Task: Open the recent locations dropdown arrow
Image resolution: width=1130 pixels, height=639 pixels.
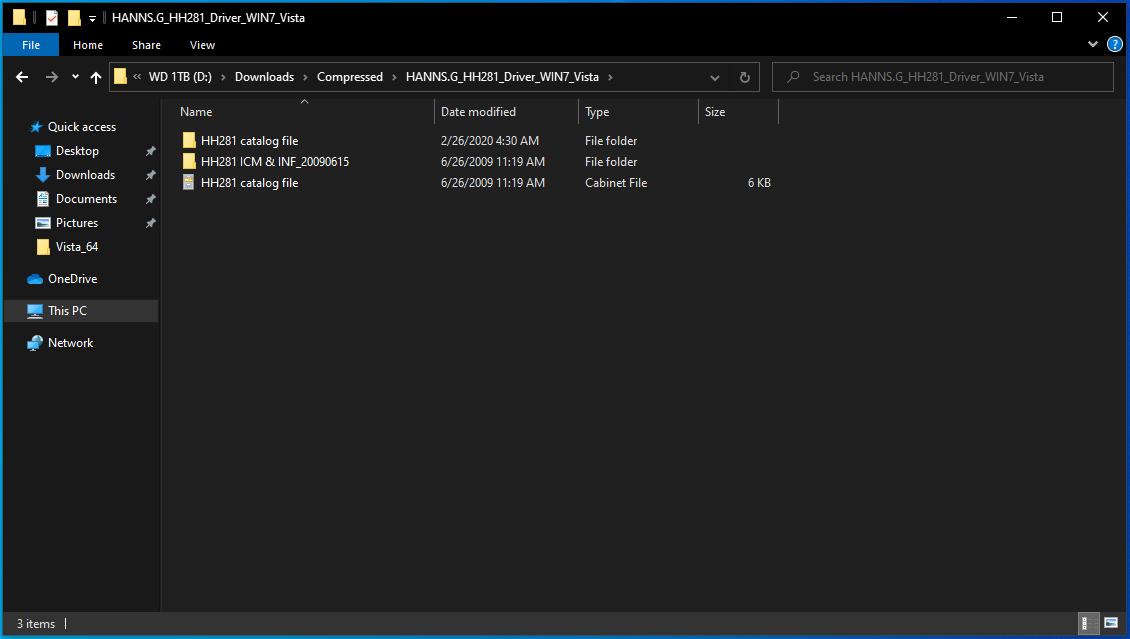Action: pos(75,77)
